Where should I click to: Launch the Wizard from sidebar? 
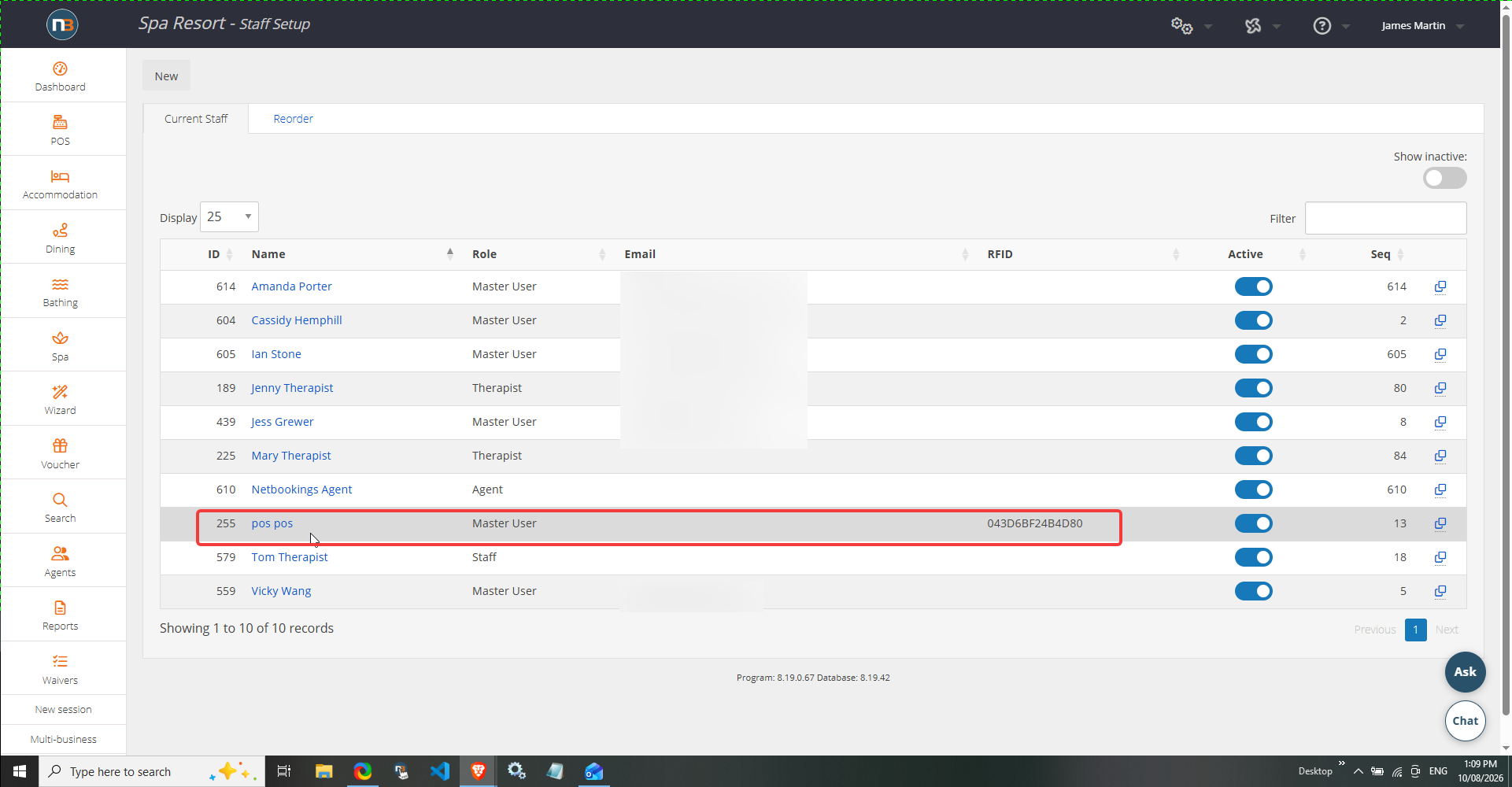click(x=61, y=400)
